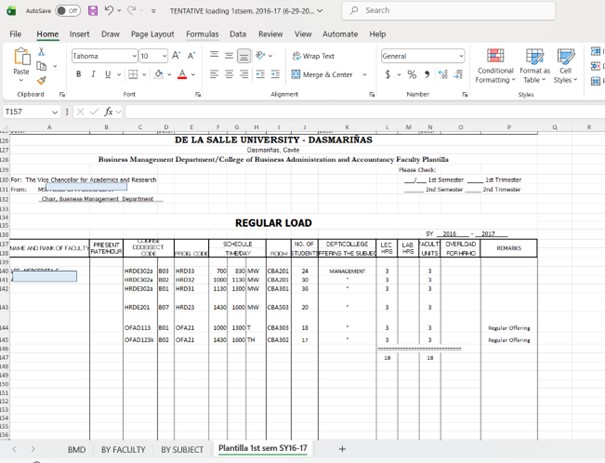Switch to the Page Layout tab
The width and height of the screenshot is (605, 463).
[x=152, y=34]
